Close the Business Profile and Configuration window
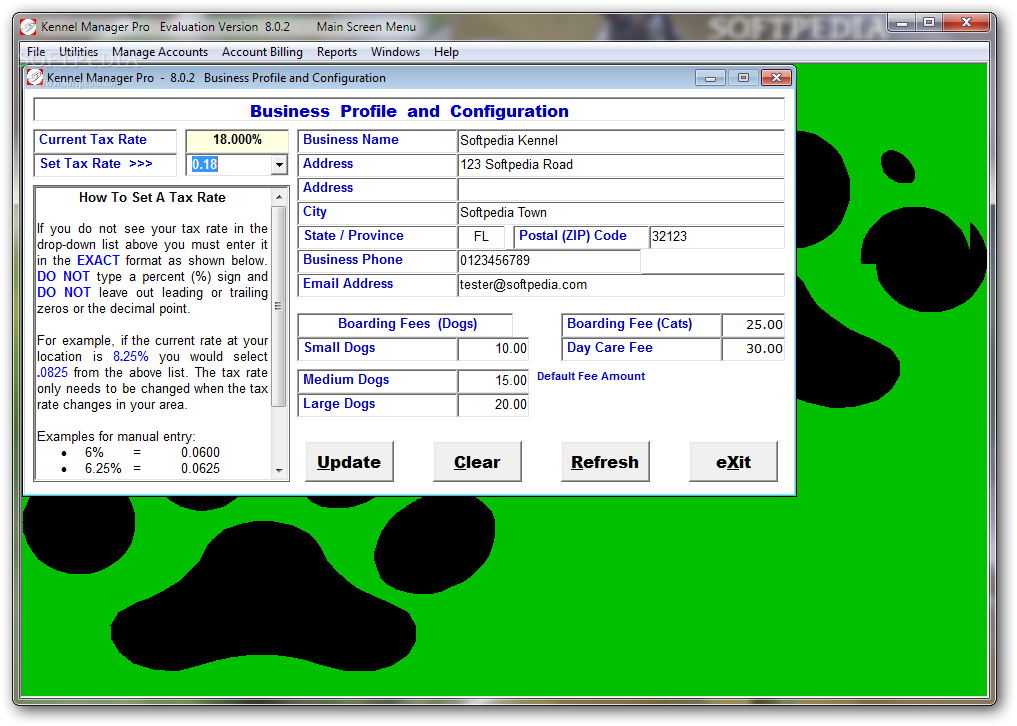 (x=776, y=79)
